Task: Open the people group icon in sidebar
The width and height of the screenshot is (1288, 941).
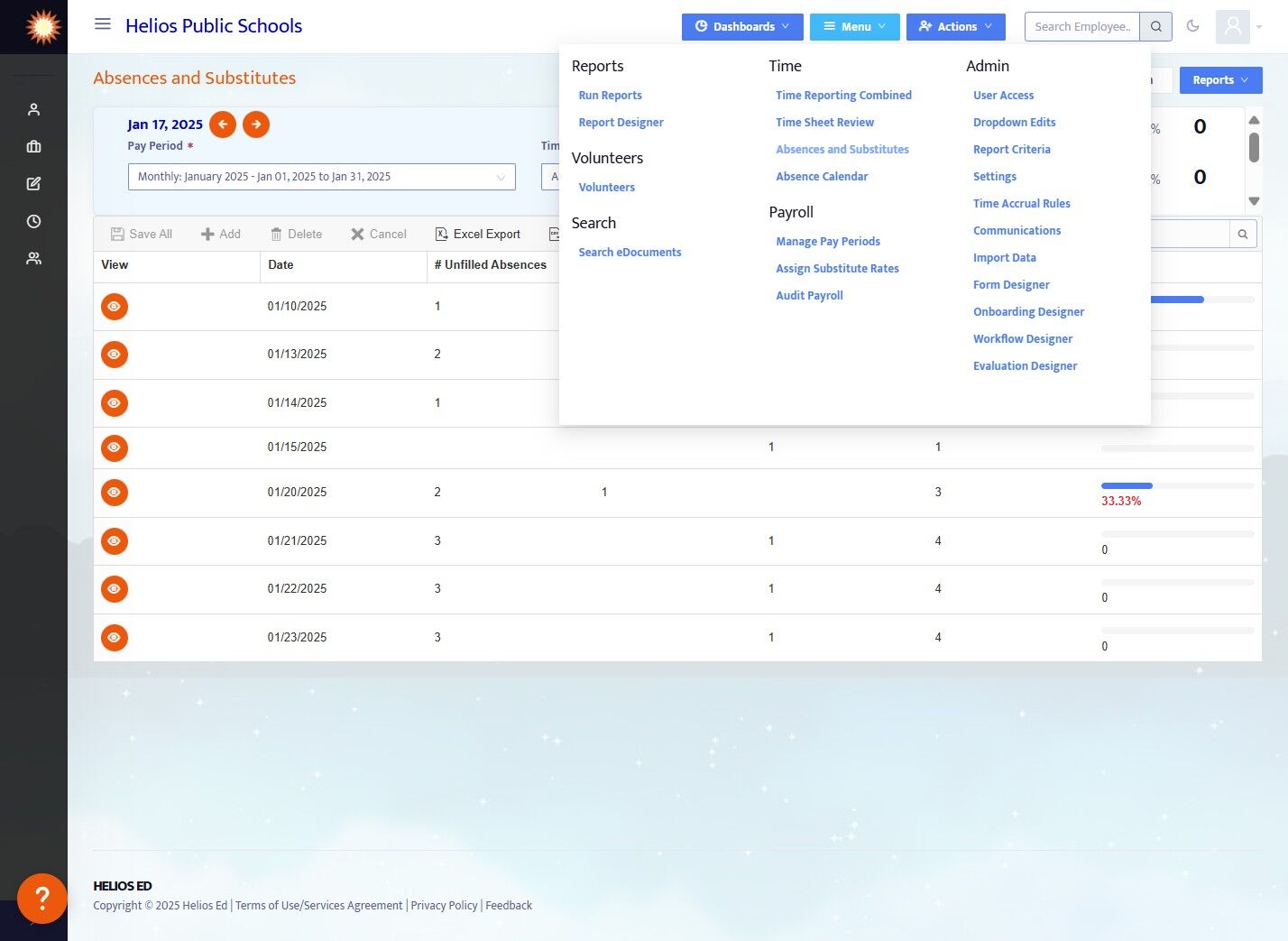Action: pyautogui.click(x=34, y=259)
